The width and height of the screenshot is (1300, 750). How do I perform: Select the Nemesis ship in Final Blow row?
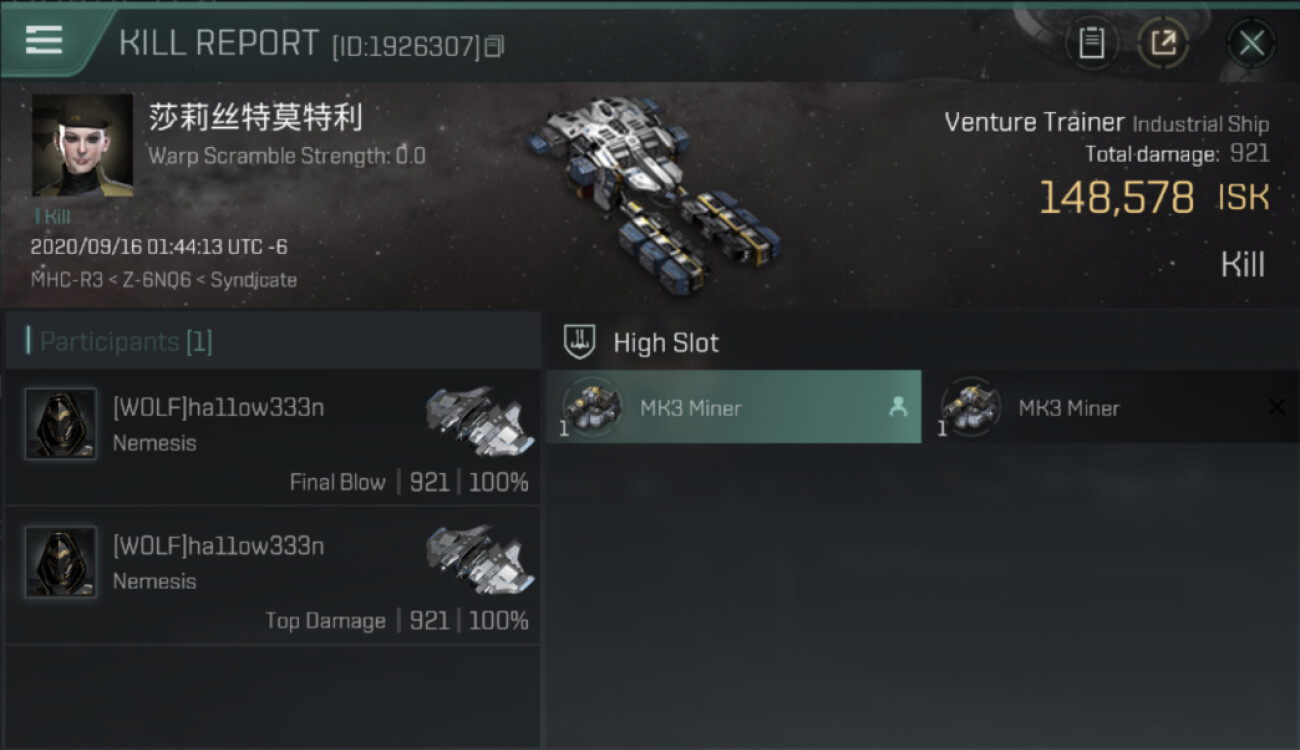[479, 422]
